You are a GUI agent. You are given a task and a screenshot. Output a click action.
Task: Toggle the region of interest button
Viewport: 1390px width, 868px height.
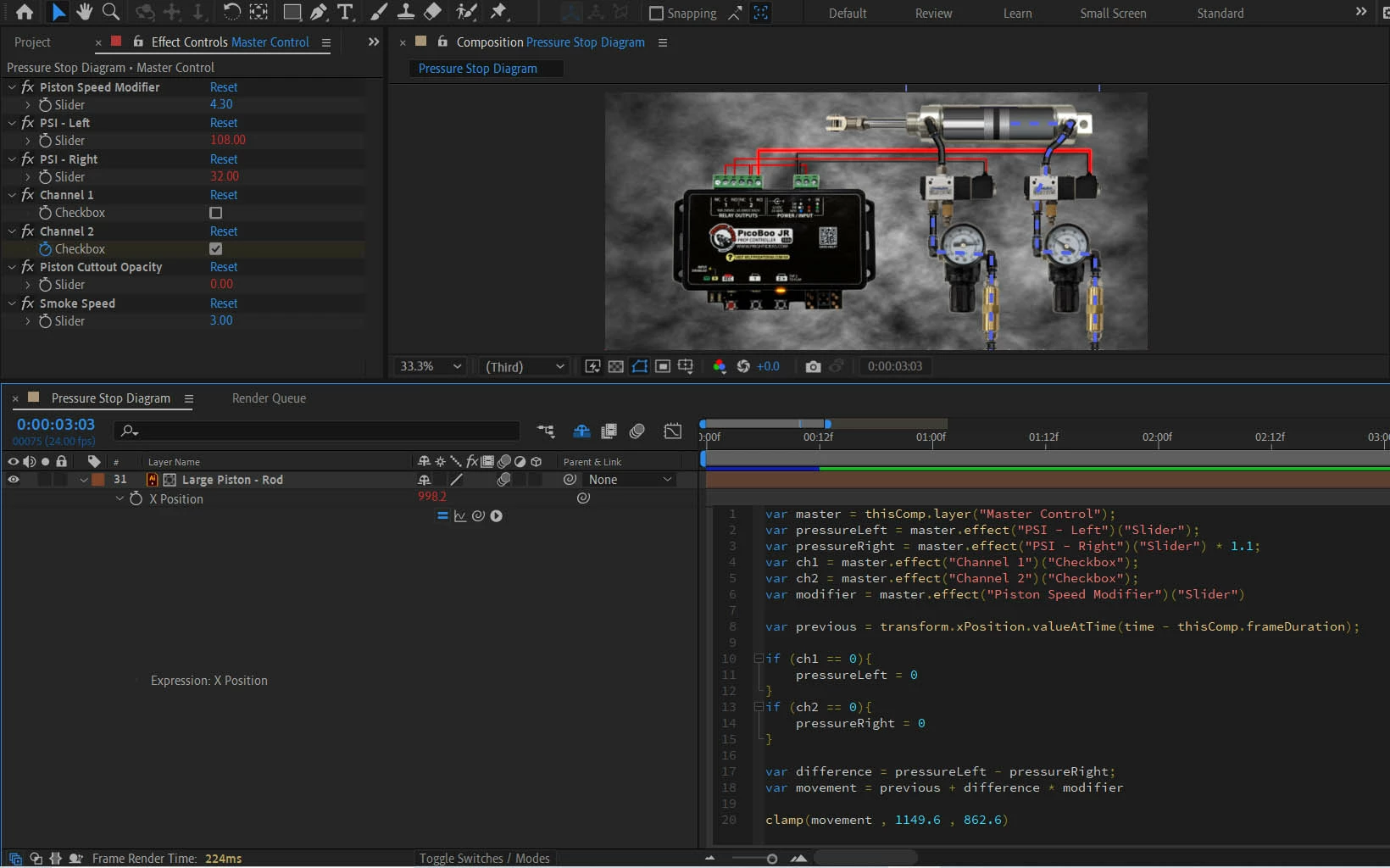[x=663, y=366]
